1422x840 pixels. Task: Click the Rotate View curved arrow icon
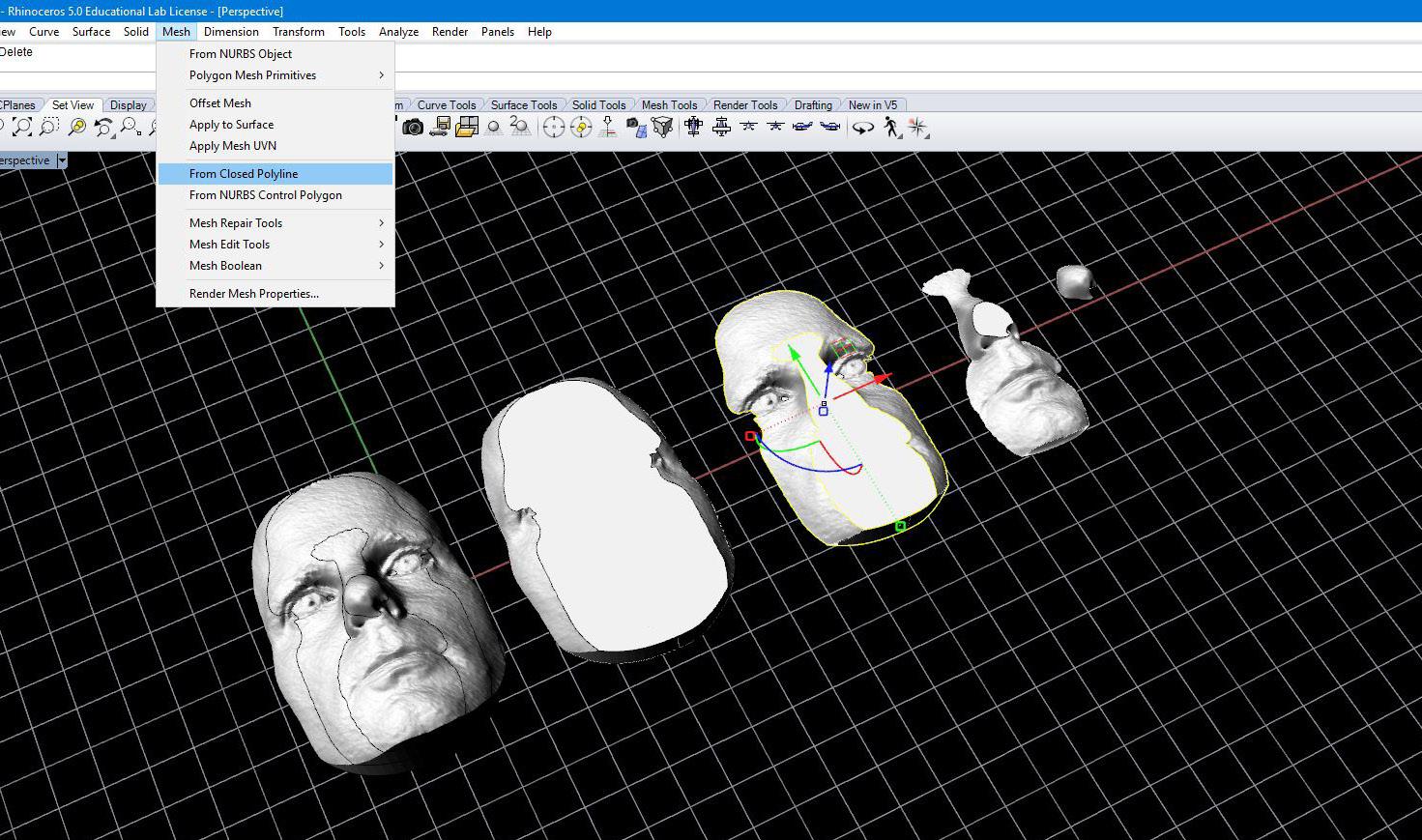[862, 127]
